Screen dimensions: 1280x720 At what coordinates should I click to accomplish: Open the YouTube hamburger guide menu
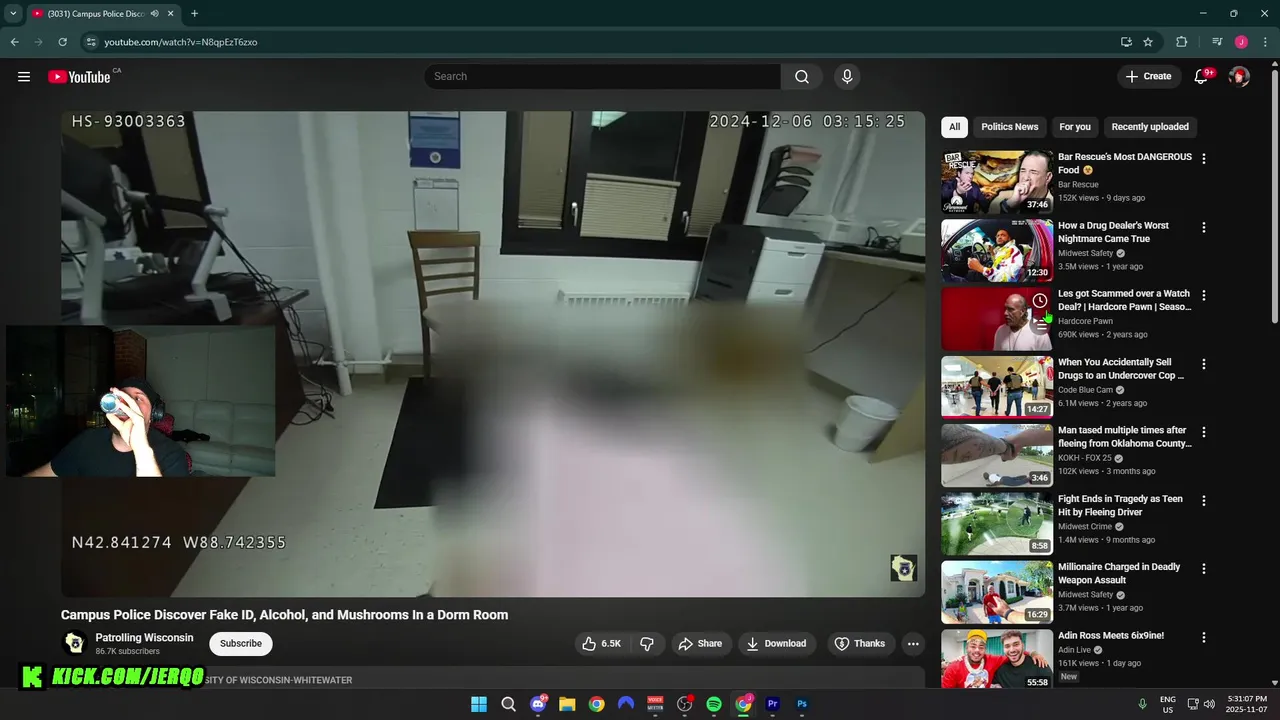pyautogui.click(x=24, y=77)
